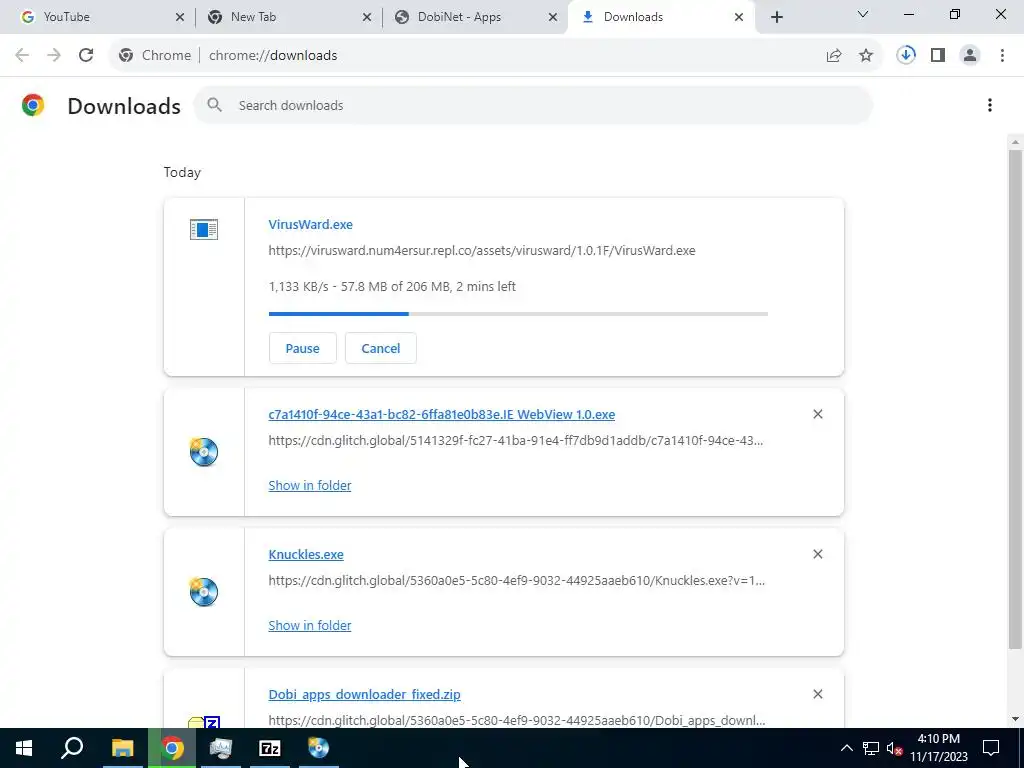Open Chrome's three-dot menu in the toolbar
This screenshot has width=1024, height=768.
[x=1002, y=56]
